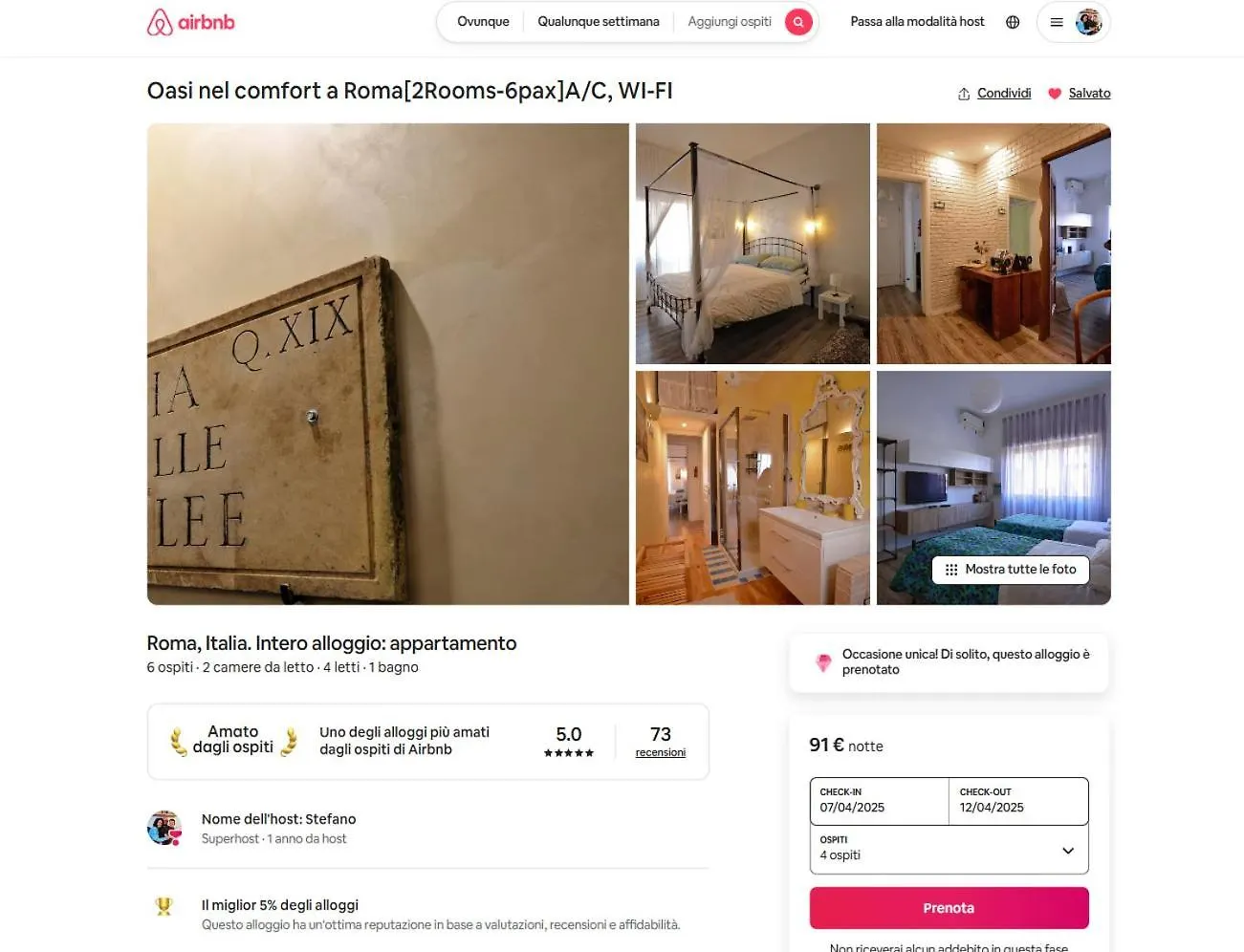Click the Airbnb logo
Image resolution: width=1244 pixels, height=952 pixels.
190,22
